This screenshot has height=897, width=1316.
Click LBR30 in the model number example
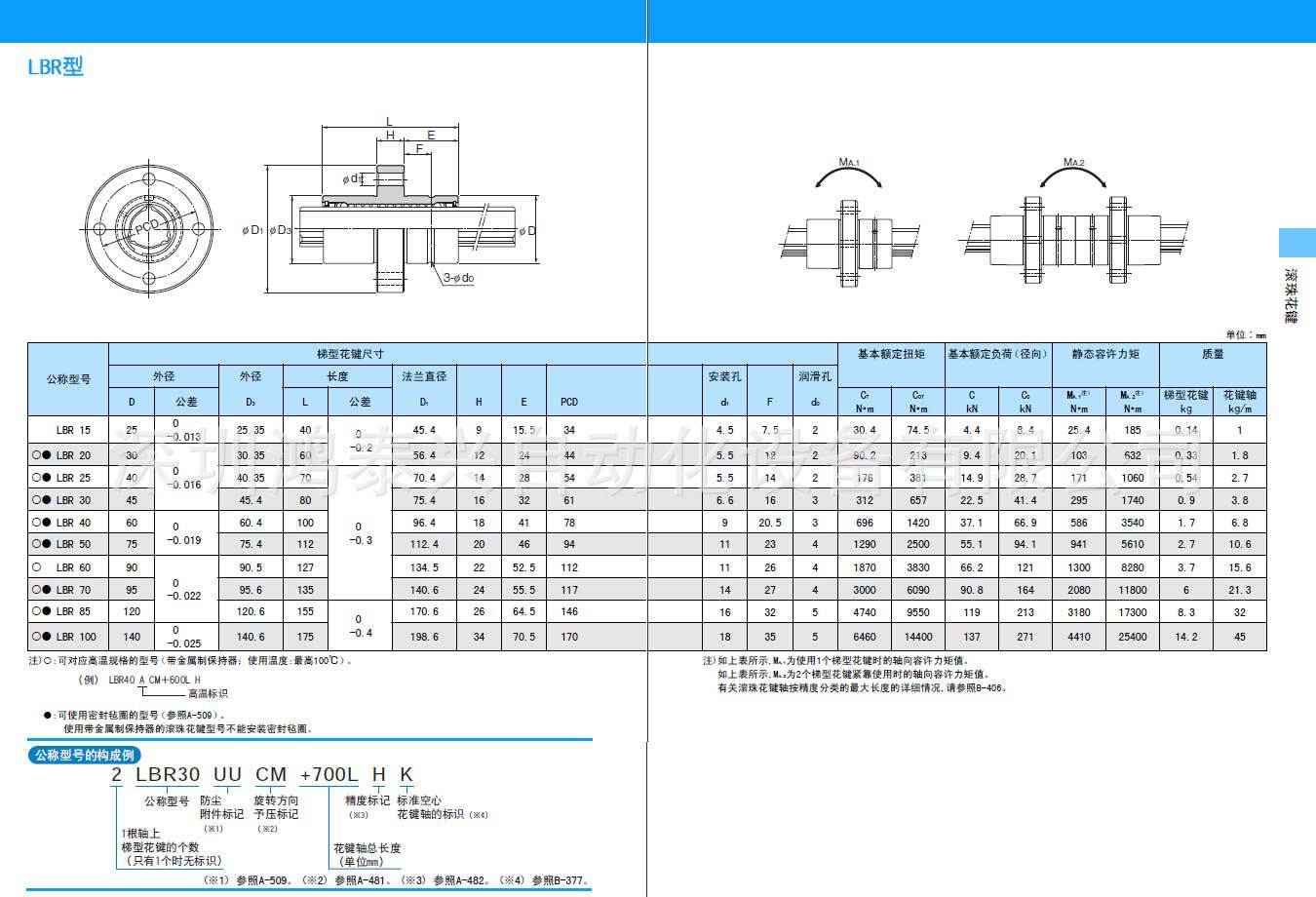click(x=168, y=775)
